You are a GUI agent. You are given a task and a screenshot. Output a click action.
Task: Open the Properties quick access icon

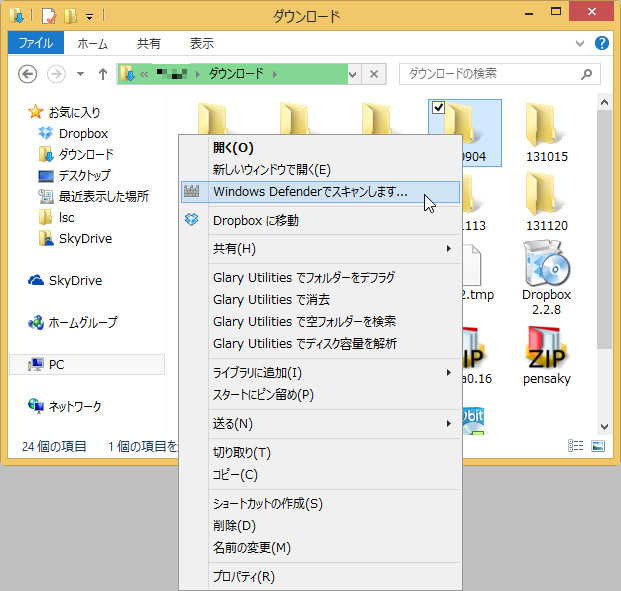49,16
